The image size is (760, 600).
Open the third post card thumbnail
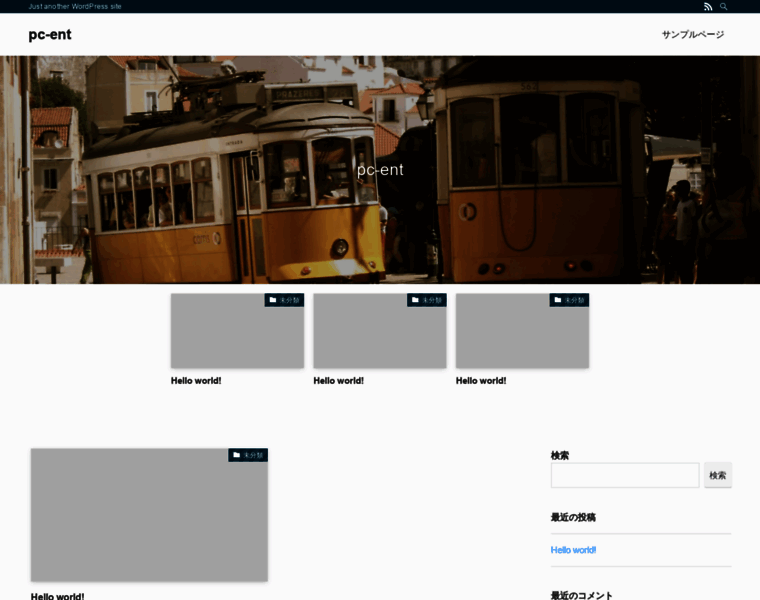[522, 335]
